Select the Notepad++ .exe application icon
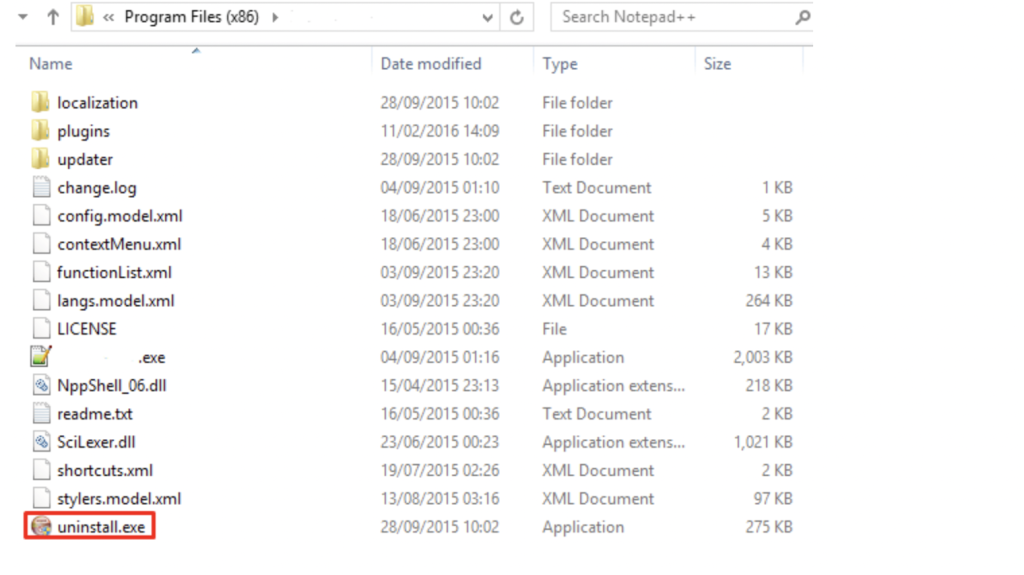 point(41,357)
